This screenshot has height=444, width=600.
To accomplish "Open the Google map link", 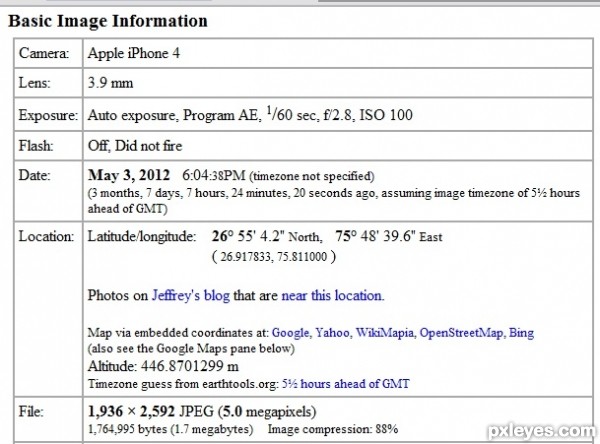I will (290, 333).
